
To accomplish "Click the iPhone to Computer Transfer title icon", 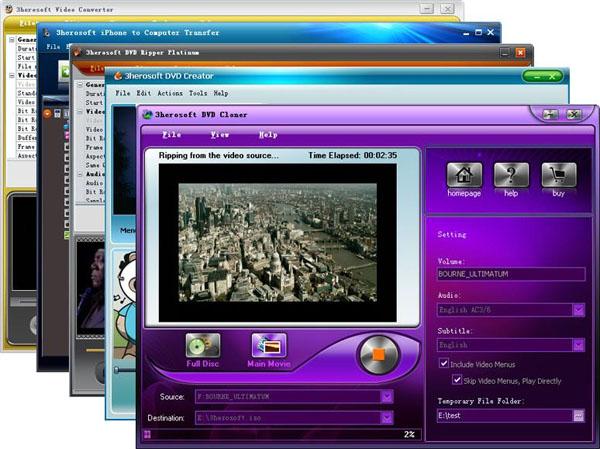I will click(47, 33).
